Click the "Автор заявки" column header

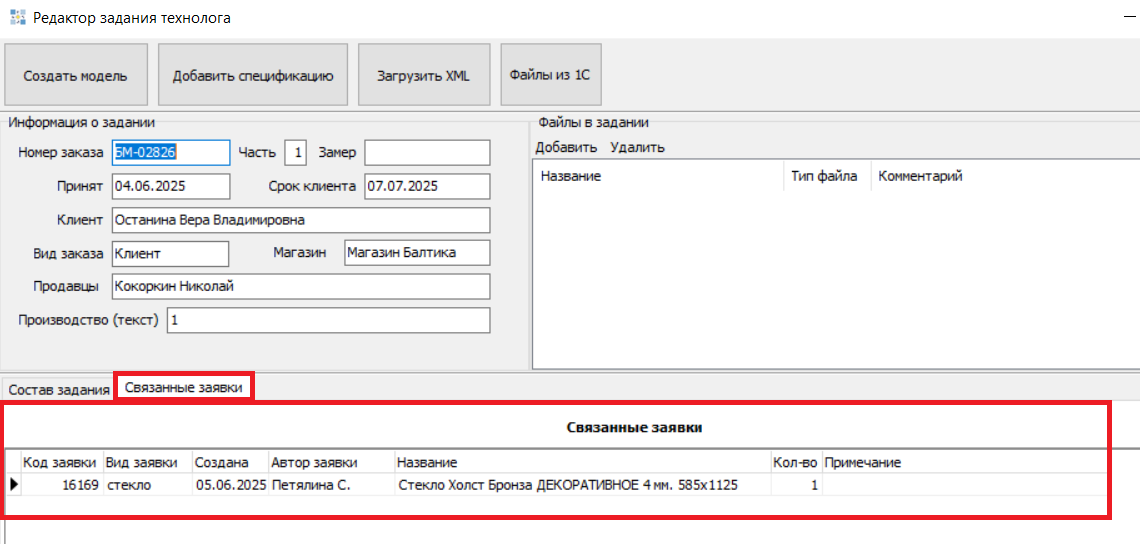coord(315,462)
